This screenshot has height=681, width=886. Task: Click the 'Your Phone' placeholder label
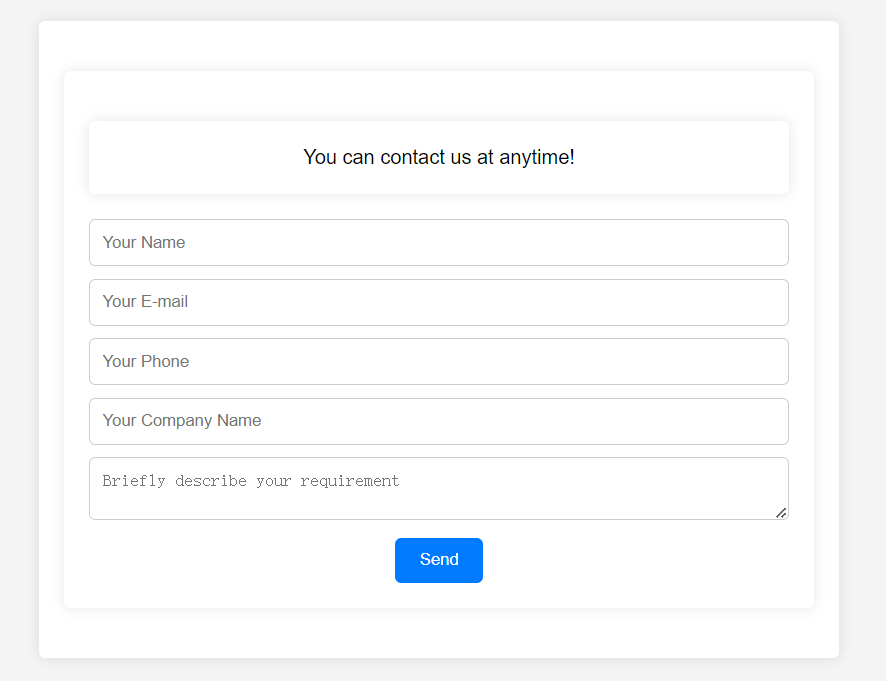(146, 362)
